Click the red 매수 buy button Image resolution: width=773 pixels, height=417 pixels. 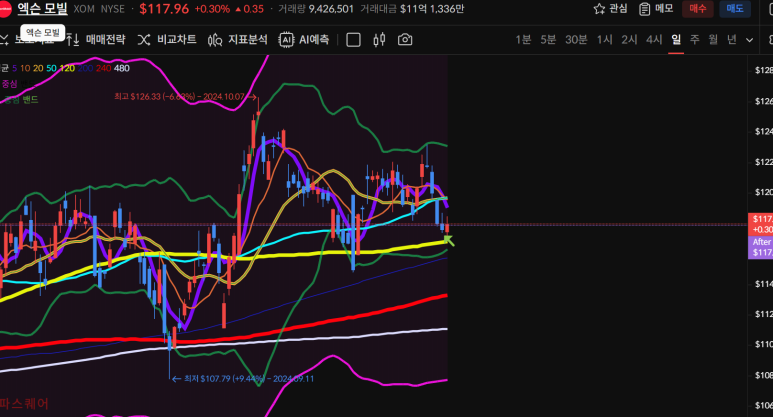point(698,9)
